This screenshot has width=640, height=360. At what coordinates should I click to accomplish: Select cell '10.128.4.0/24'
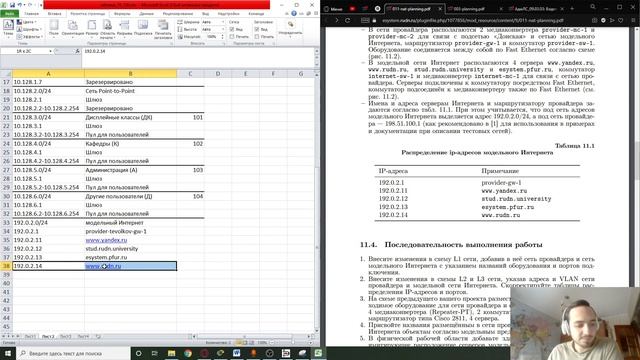48,144
